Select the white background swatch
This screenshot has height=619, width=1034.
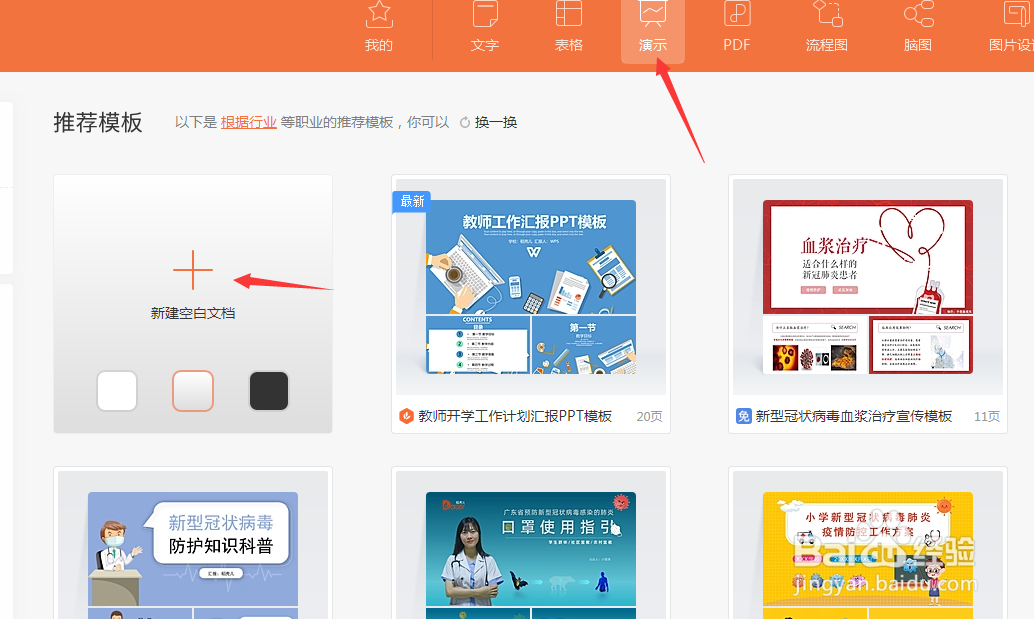click(x=116, y=391)
